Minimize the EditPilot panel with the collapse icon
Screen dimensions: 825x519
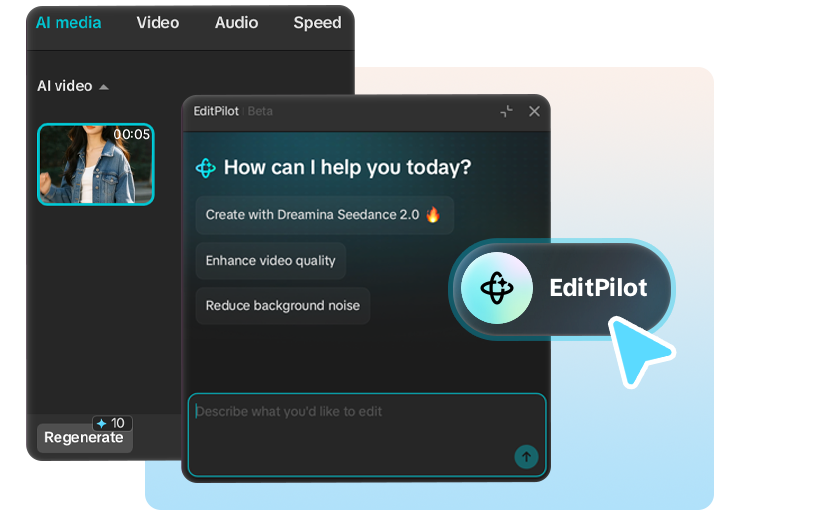click(x=506, y=112)
